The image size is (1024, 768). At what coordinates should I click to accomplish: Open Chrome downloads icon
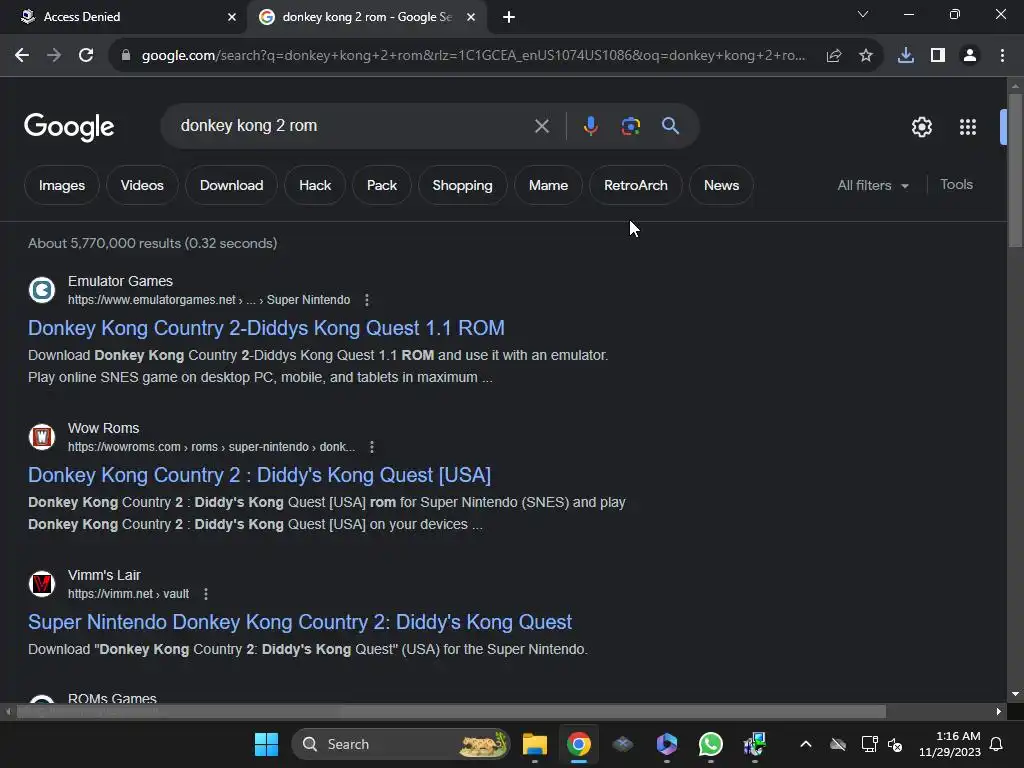tap(906, 56)
